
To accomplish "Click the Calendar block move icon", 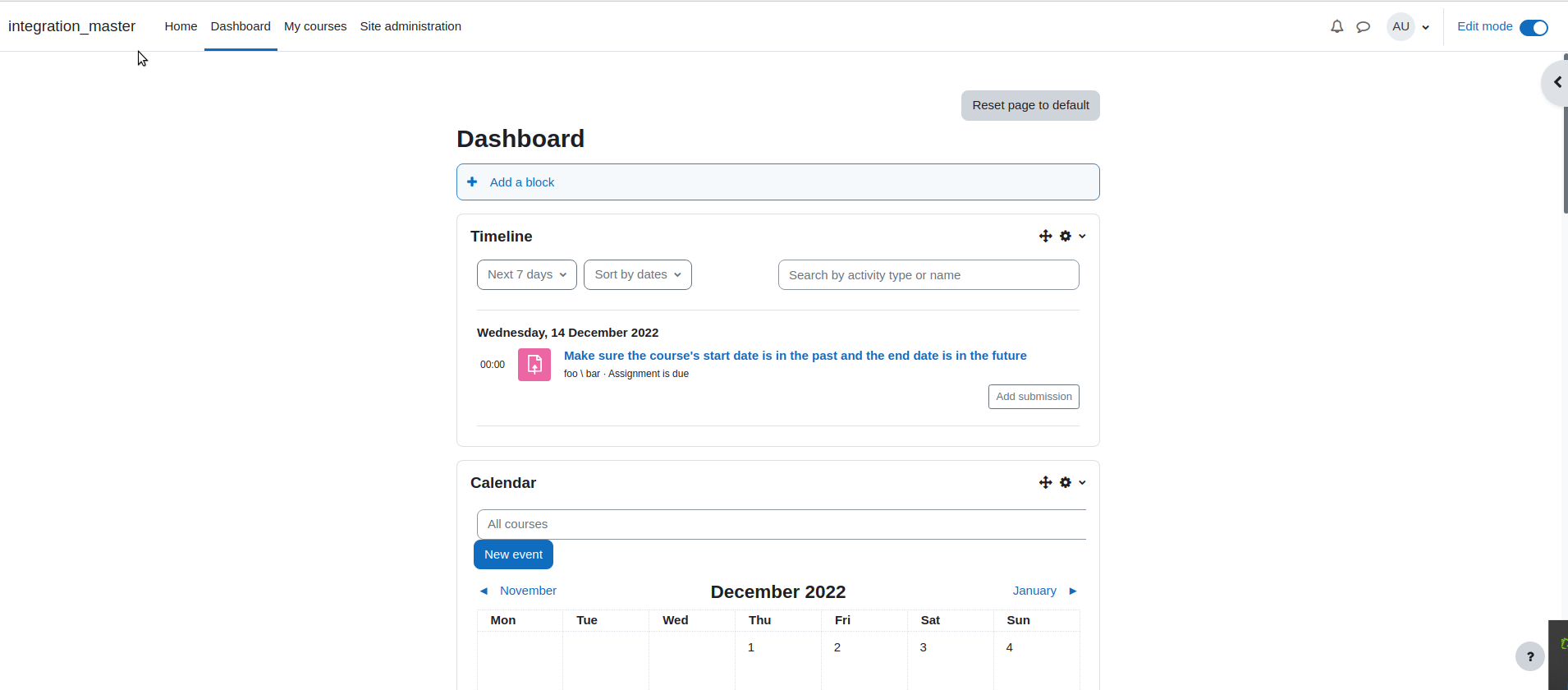I will point(1045,482).
